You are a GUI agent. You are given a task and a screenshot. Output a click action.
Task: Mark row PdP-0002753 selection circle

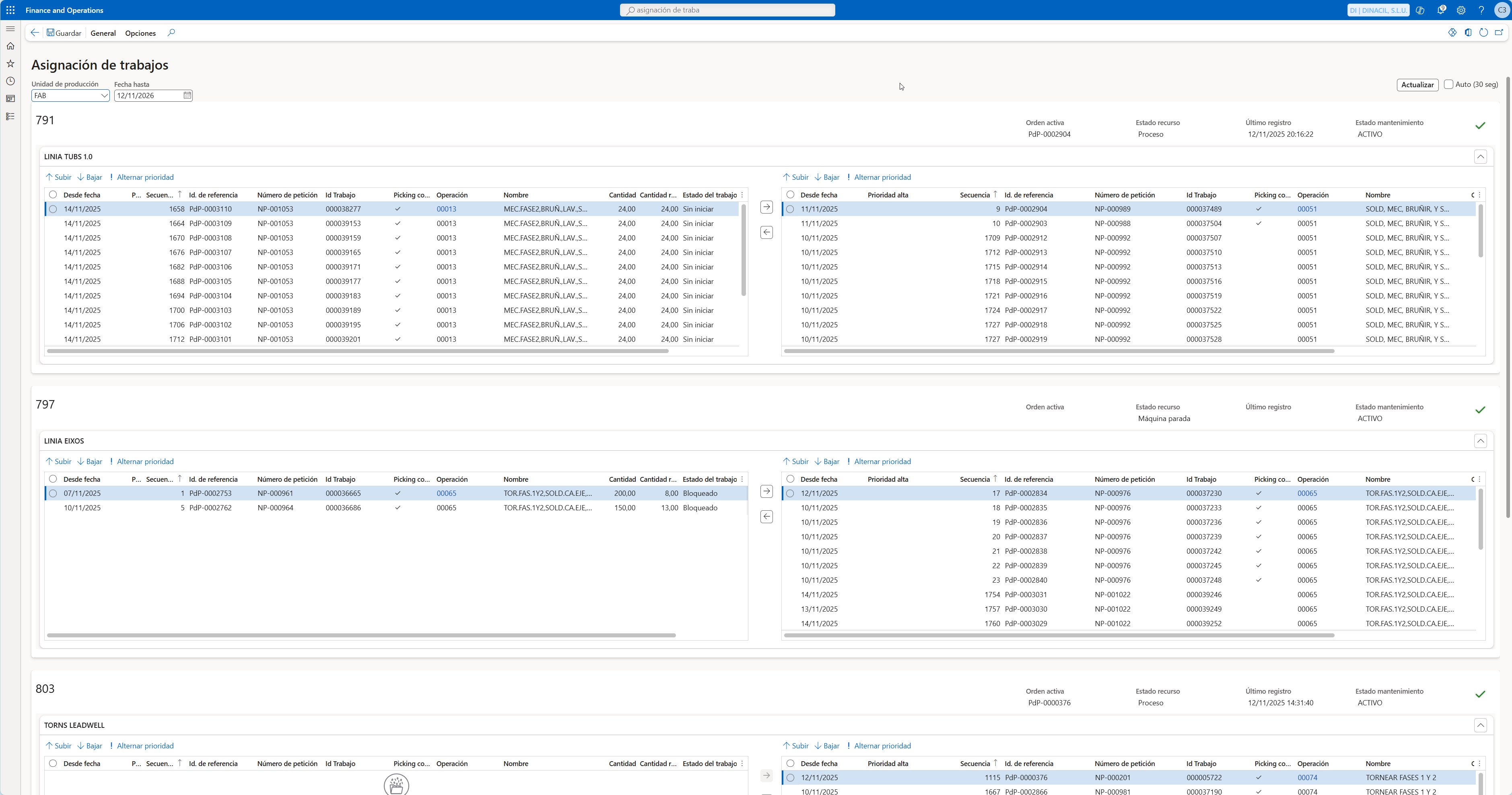tap(54, 493)
